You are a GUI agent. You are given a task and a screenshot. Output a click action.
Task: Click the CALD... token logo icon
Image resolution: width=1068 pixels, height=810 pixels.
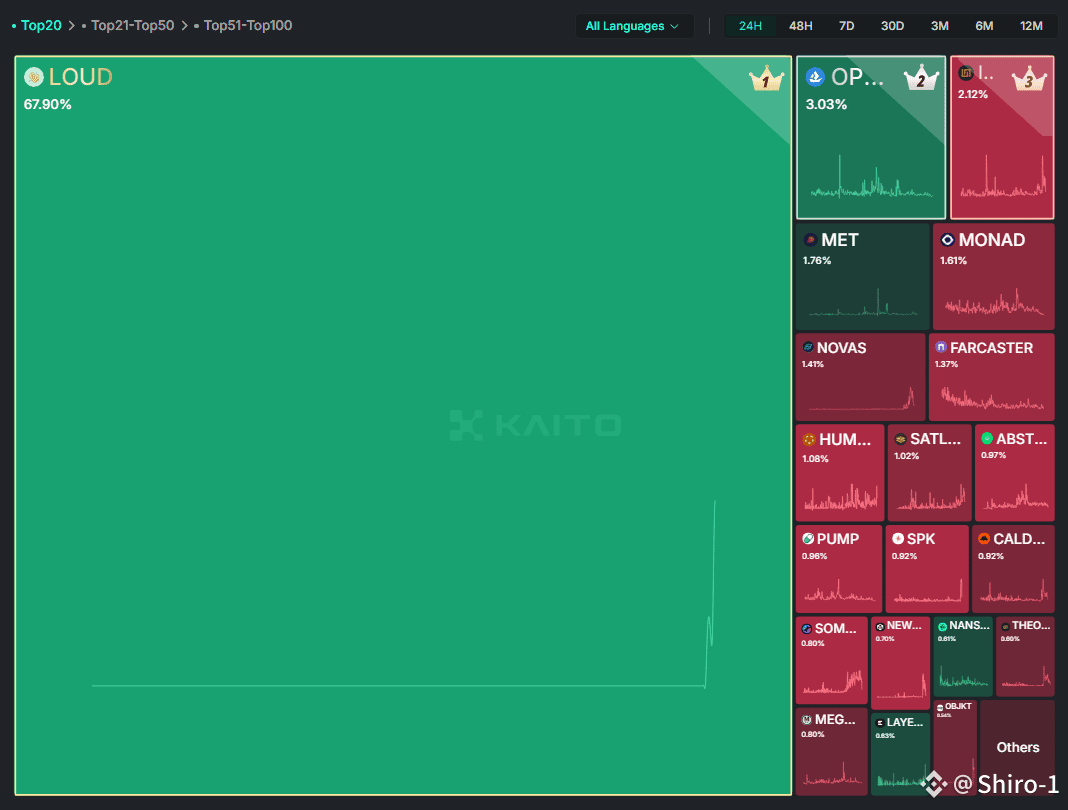984,539
